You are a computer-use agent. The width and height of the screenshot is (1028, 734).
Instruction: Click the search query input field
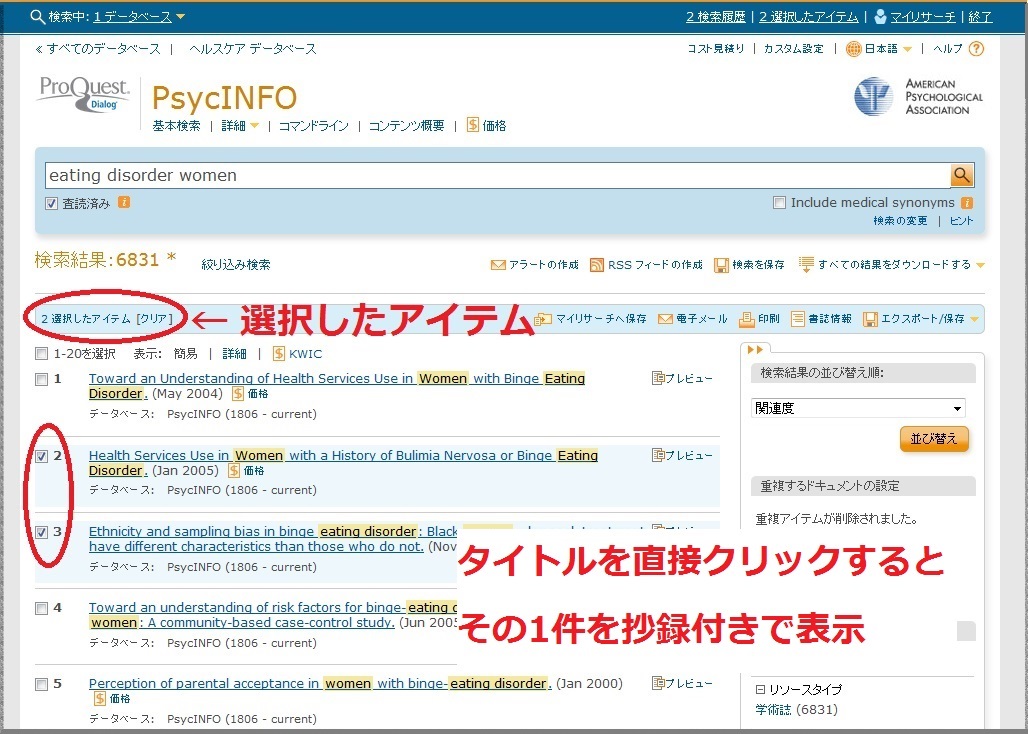click(x=498, y=175)
